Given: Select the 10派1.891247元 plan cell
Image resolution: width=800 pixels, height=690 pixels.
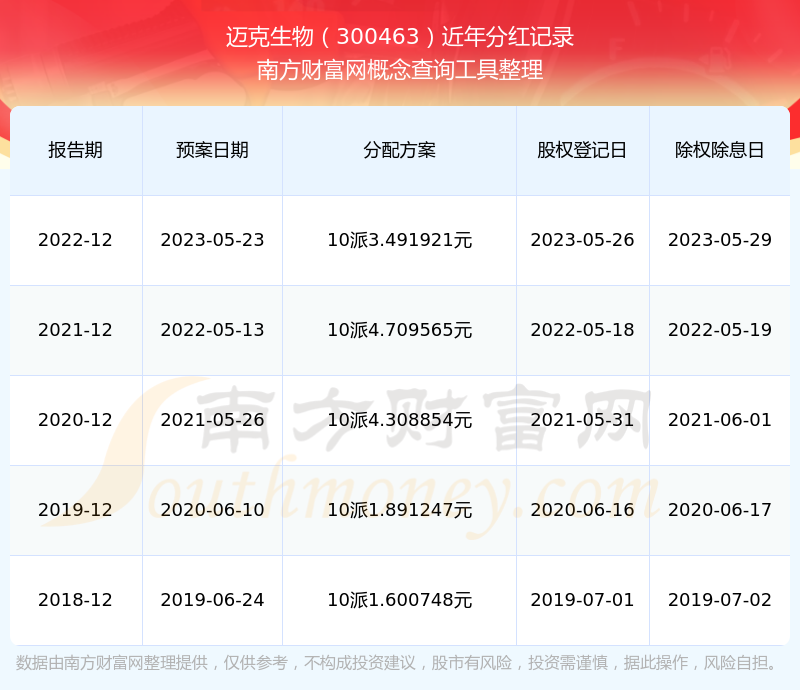Looking at the screenshot, I should pos(399,509).
